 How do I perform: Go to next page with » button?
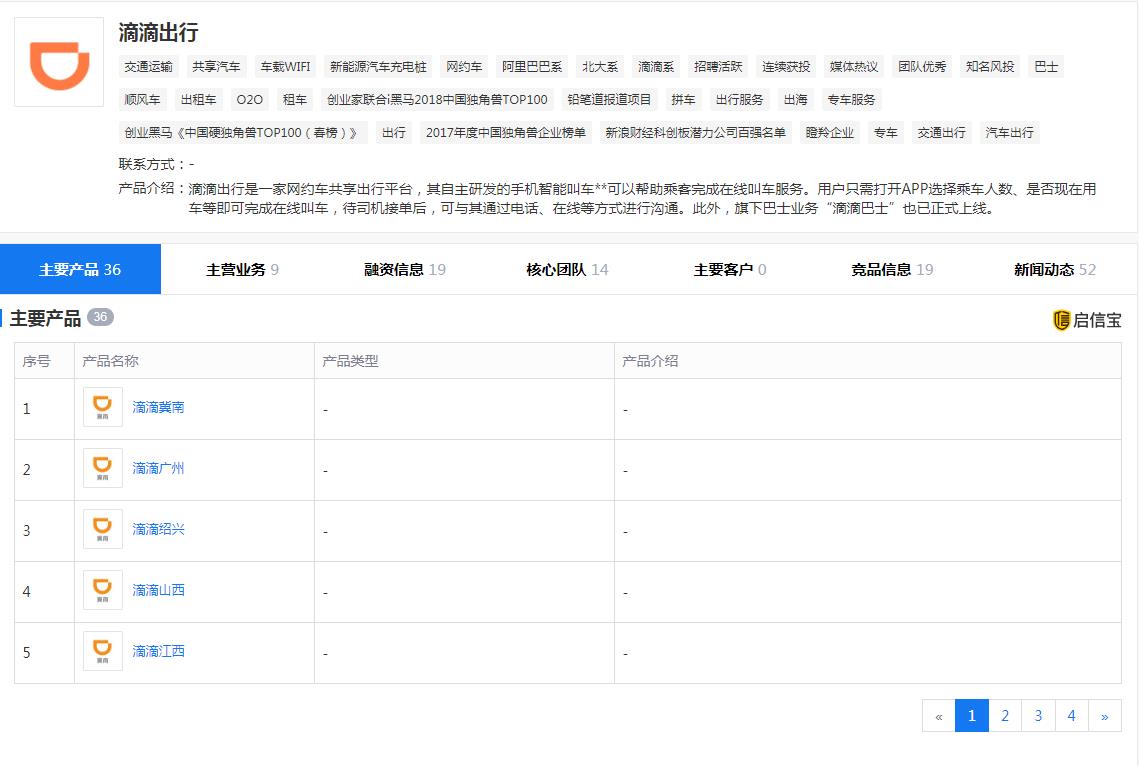(x=1104, y=716)
